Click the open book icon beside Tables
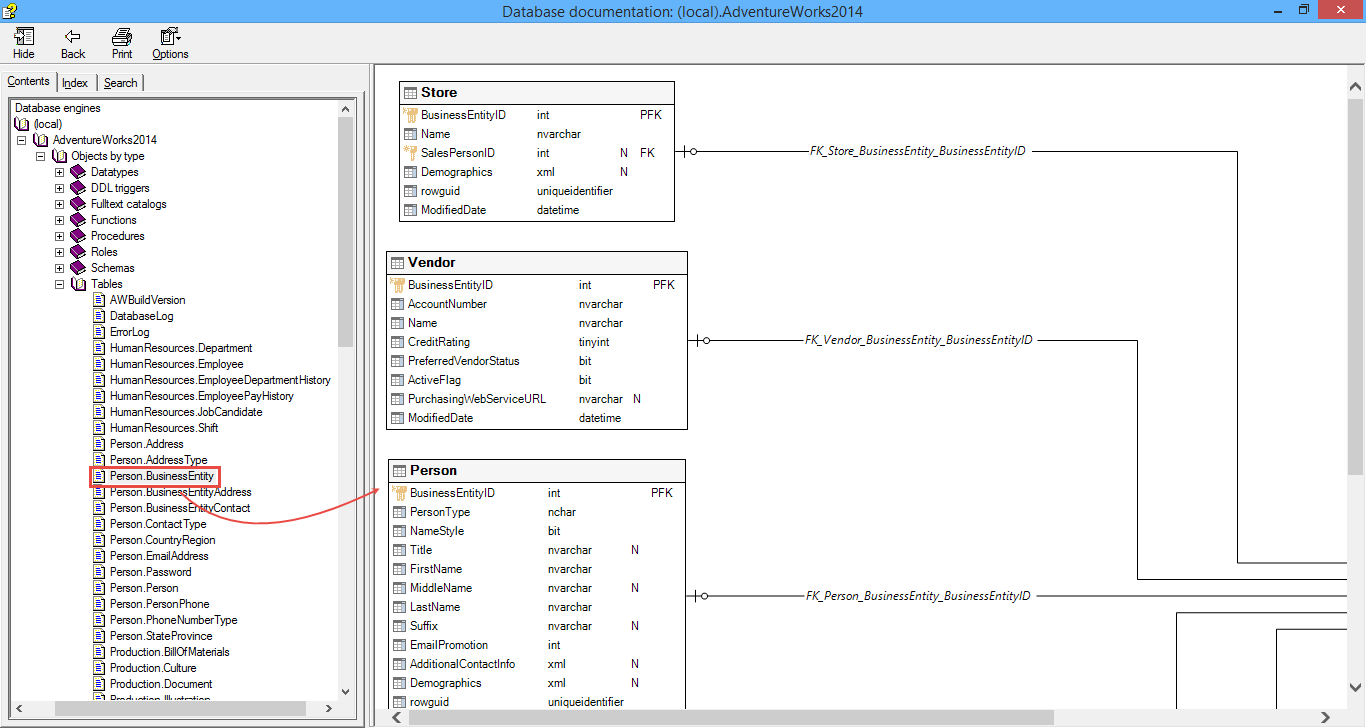Screen dimensions: 1366x728 [x=79, y=284]
